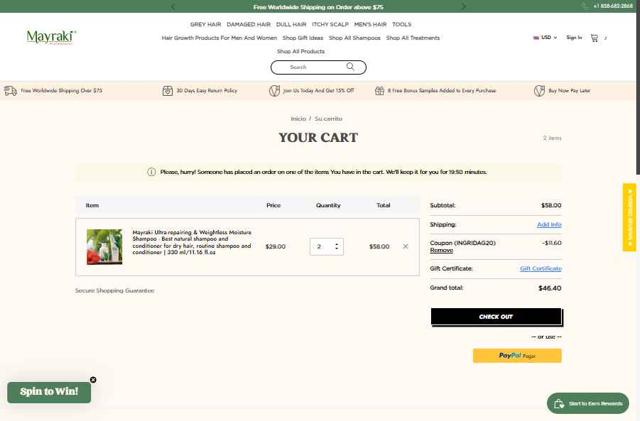This screenshot has height=421, width=640.
Task: Open the Mayraki Ultra-repairing shampoo product title
Action: pyautogui.click(x=192, y=242)
